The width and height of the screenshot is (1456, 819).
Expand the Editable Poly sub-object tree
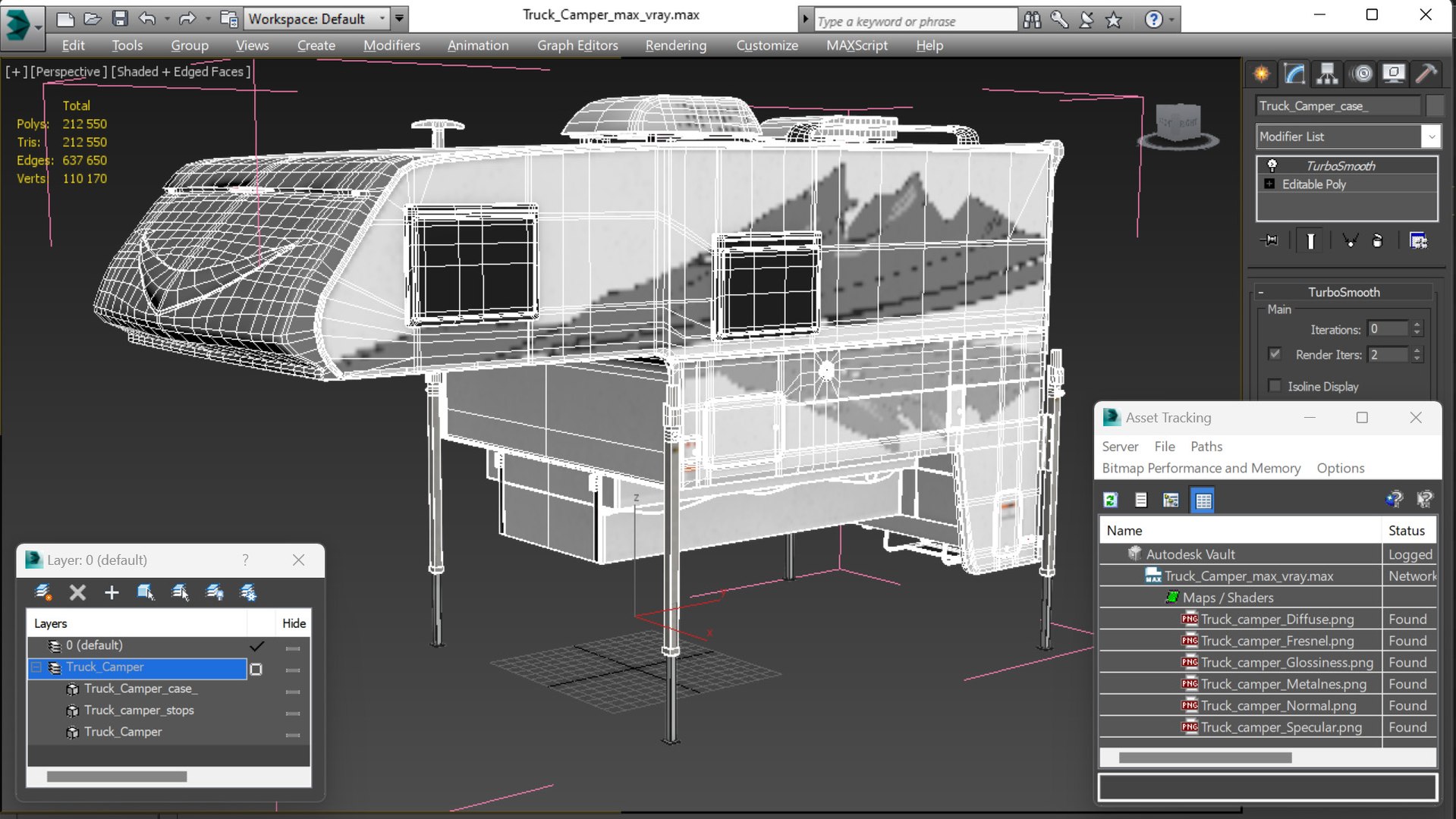pos(1269,184)
